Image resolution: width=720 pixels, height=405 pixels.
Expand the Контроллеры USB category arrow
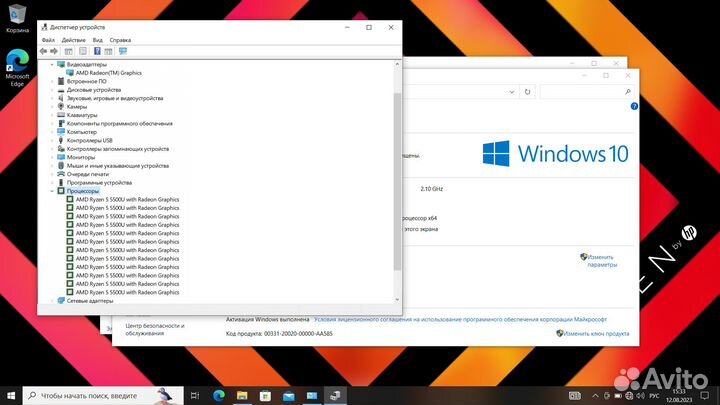click(x=52, y=140)
